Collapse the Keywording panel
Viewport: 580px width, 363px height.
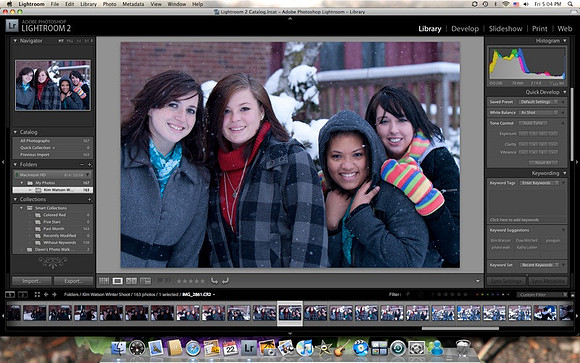coord(565,173)
